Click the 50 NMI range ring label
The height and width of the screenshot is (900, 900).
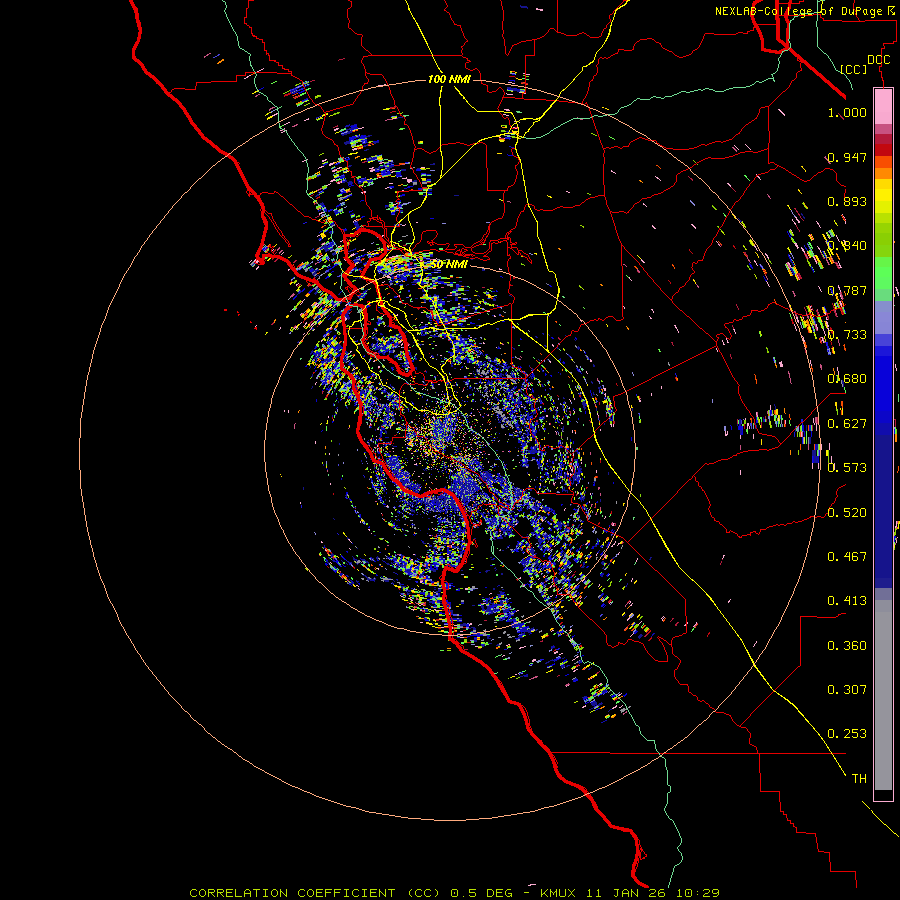[449, 264]
